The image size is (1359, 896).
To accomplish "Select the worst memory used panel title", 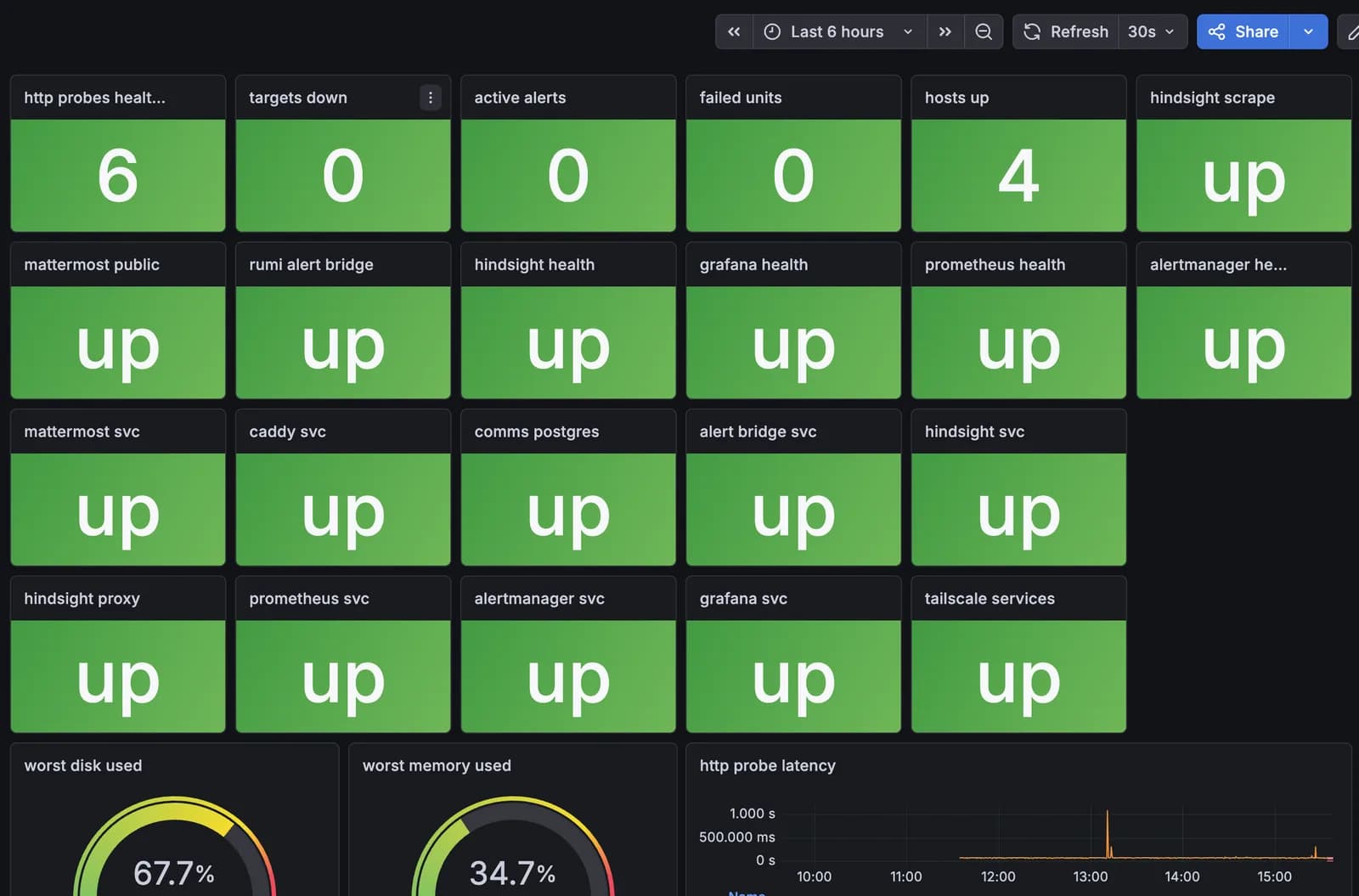I will pyautogui.click(x=437, y=766).
